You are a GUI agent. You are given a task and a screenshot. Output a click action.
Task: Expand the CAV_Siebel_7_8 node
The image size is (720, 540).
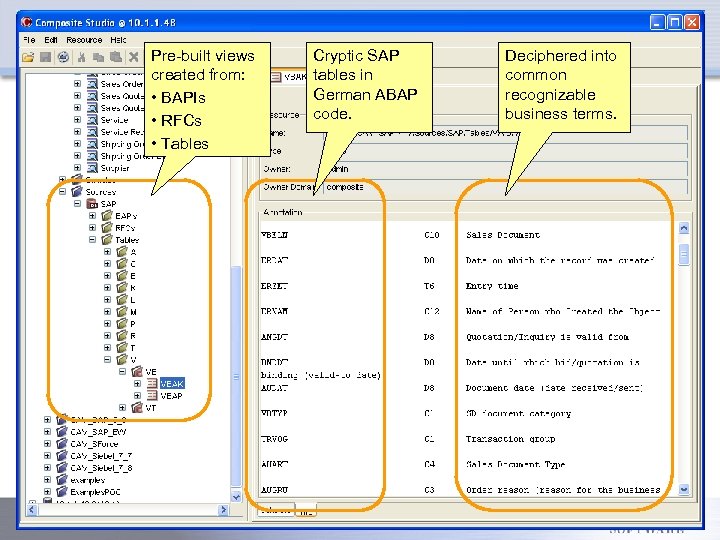[x=47, y=467]
